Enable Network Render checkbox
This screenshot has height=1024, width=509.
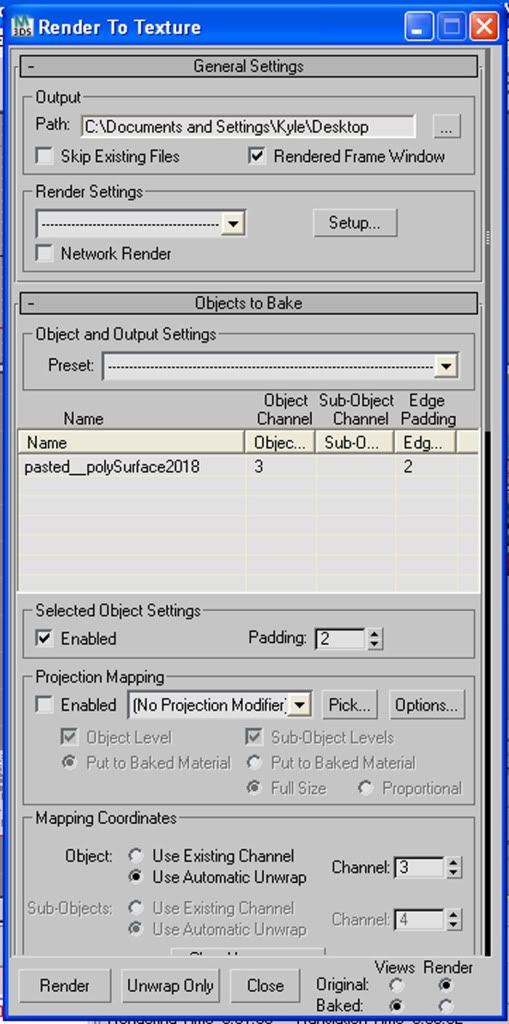[44, 253]
